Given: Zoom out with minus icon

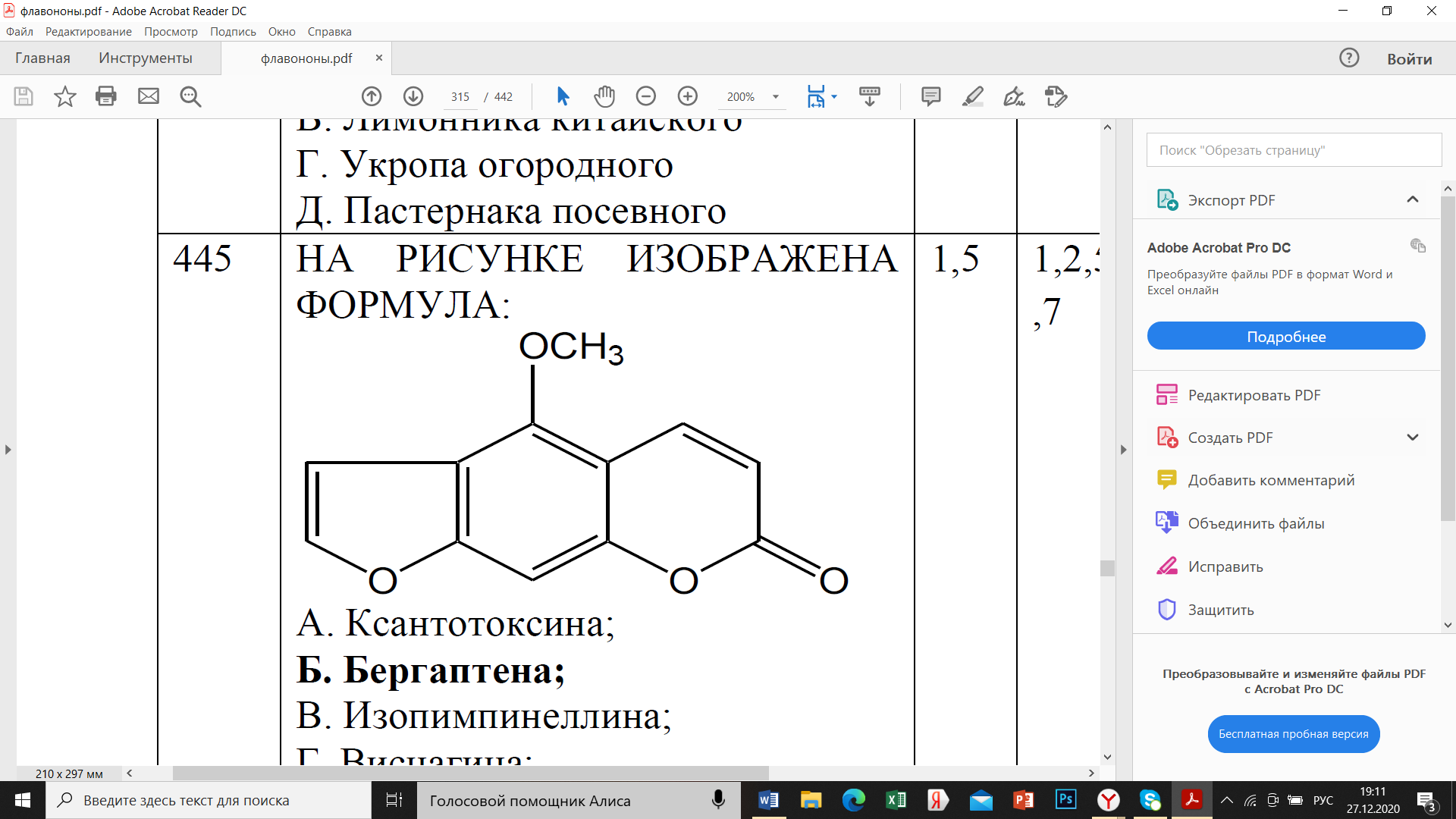Looking at the screenshot, I should click(646, 96).
